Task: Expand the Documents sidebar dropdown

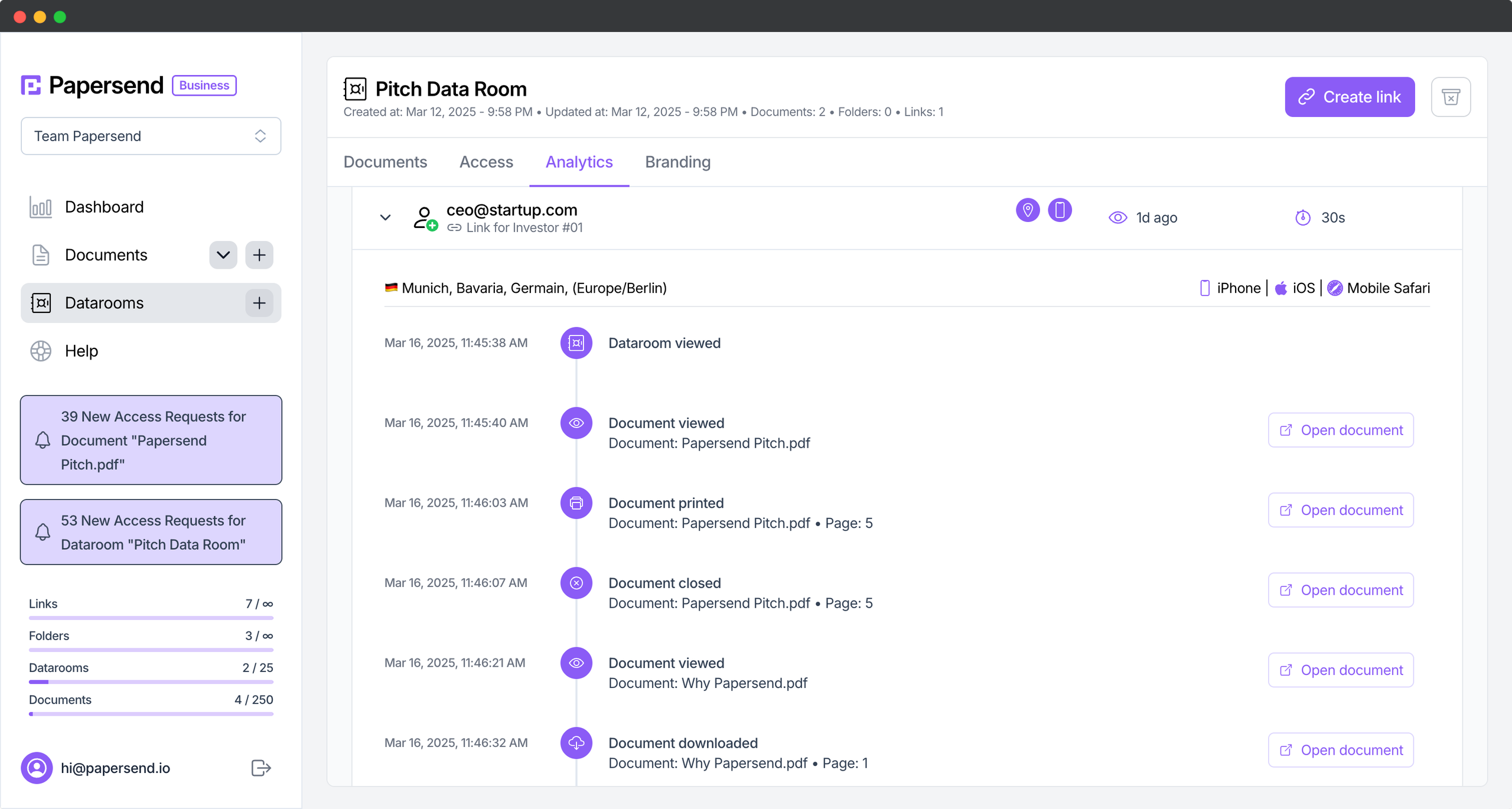Action: [223, 255]
